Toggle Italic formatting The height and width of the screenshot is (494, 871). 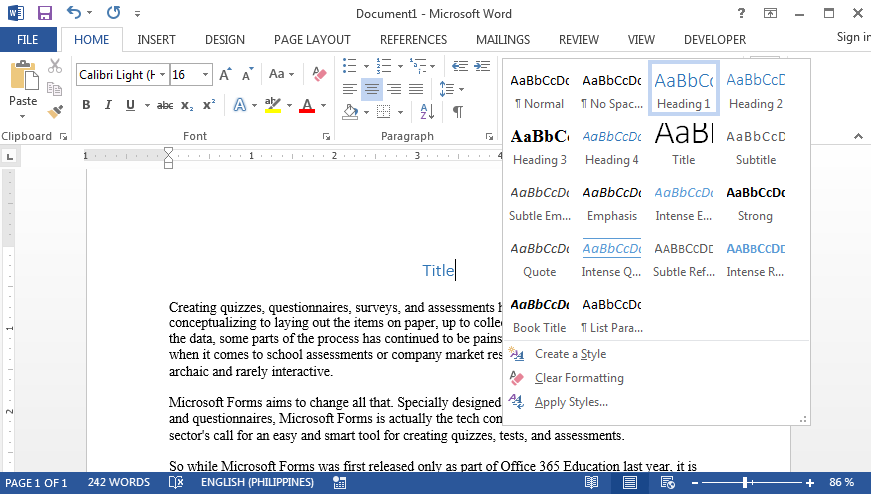click(x=106, y=105)
